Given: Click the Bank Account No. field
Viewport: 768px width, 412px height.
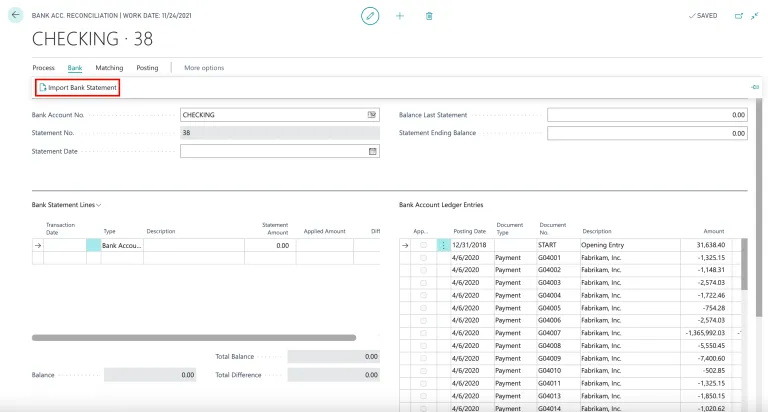Looking at the screenshot, I should tap(280, 115).
